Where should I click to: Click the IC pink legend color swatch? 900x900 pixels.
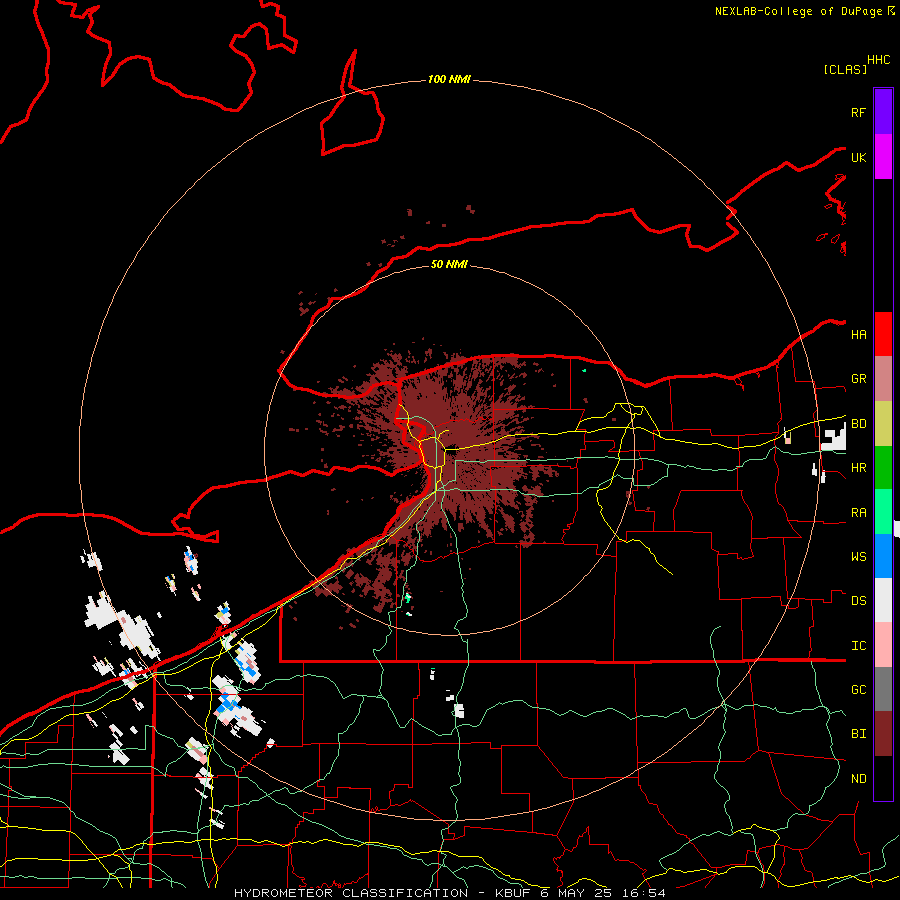(883, 645)
